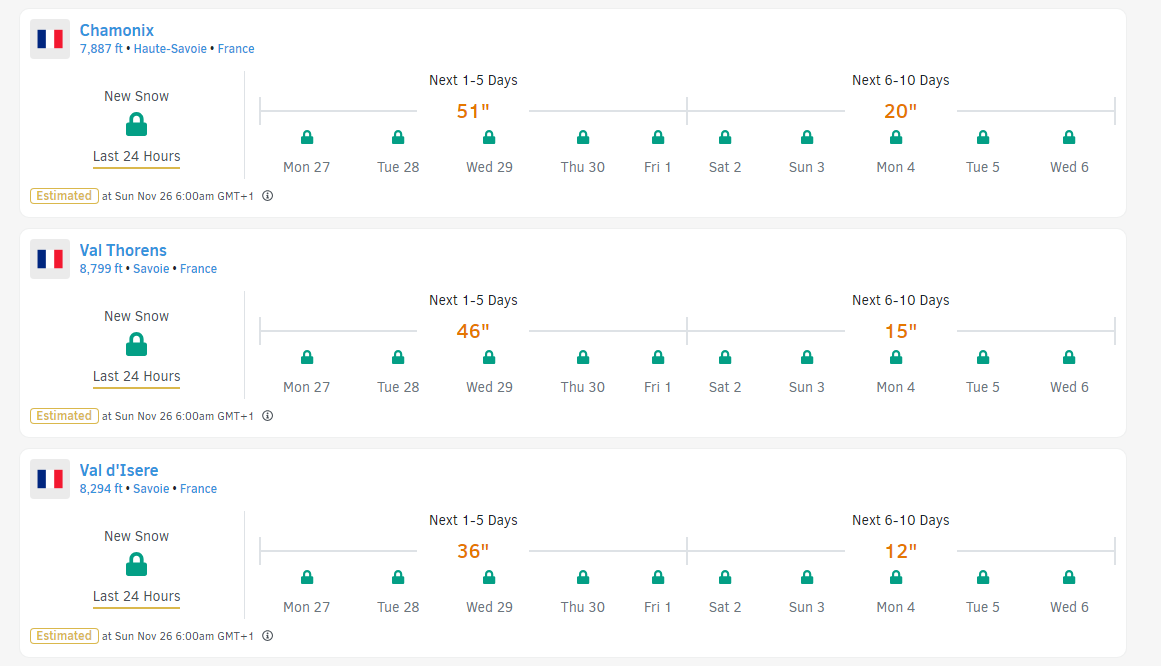Click lock icon above Wed 29 for Val Thorens
The image size is (1161, 666).
point(489,357)
